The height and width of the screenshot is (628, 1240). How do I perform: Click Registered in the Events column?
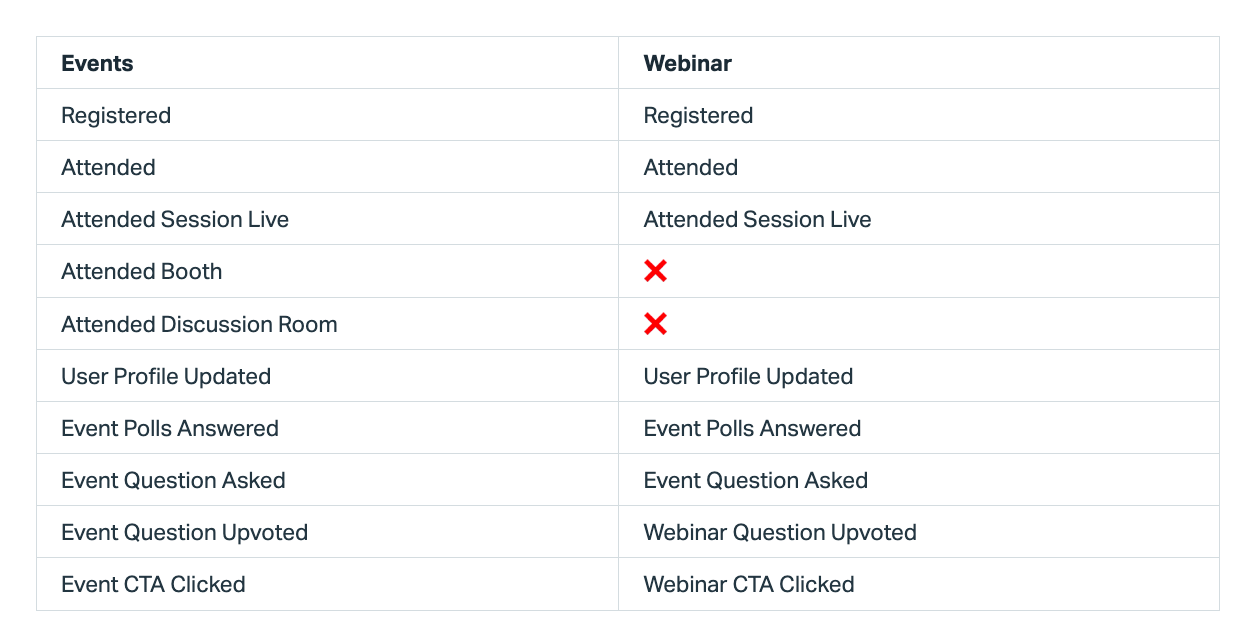point(116,115)
